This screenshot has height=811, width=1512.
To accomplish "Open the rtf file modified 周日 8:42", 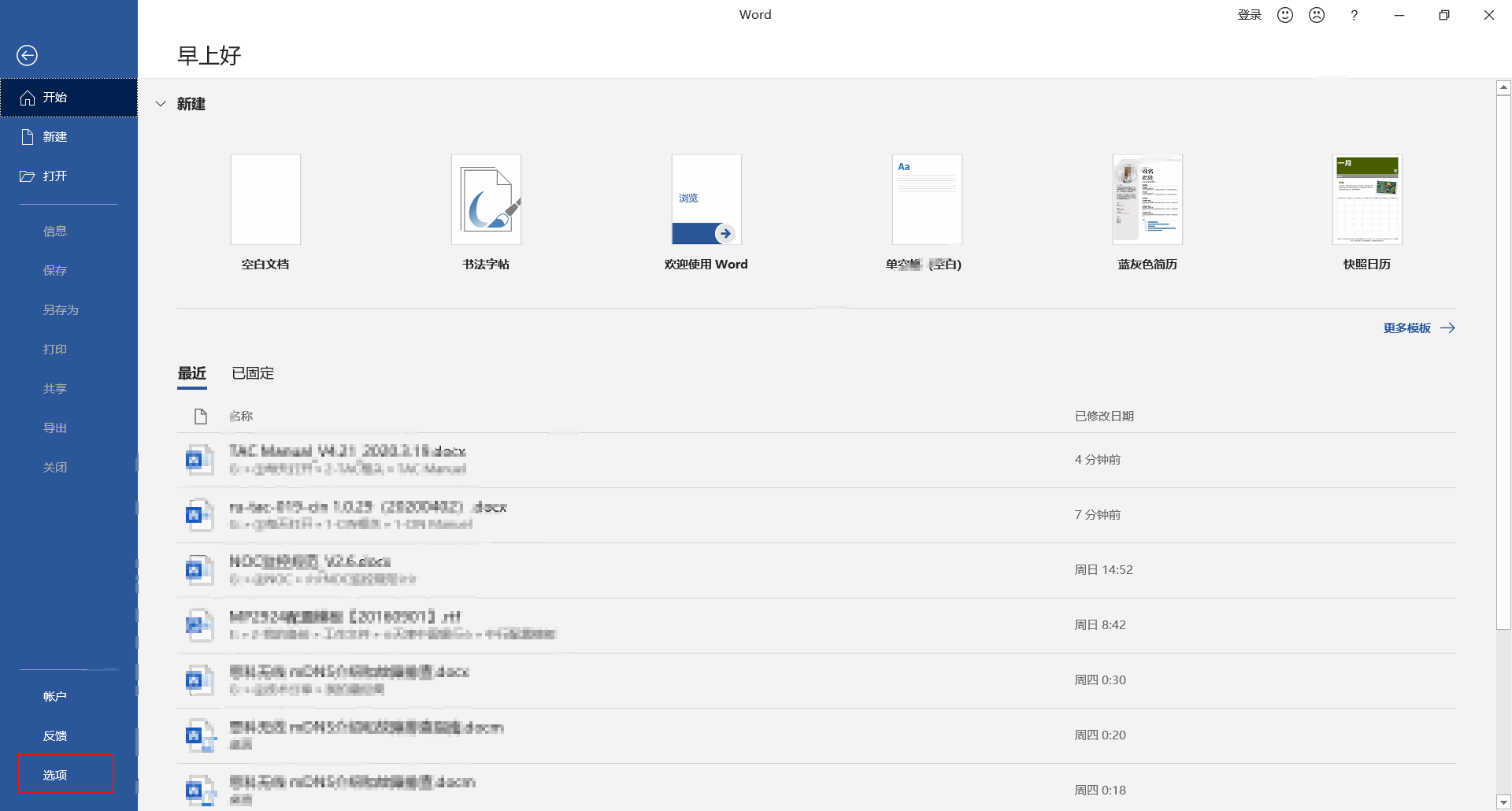I will click(817, 625).
